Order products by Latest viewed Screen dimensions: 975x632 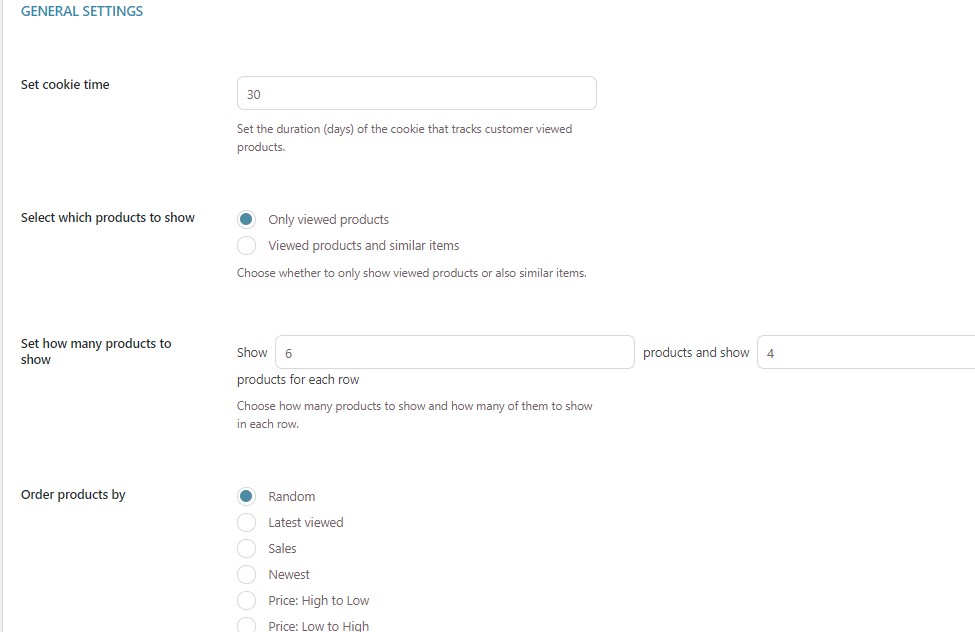point(246,522)
